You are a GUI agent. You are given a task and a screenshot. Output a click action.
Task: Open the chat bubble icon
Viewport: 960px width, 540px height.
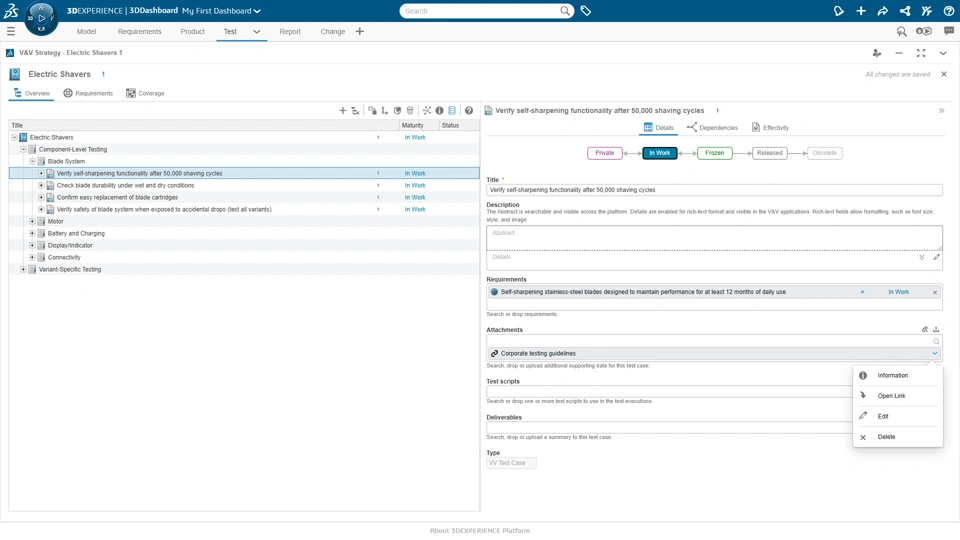point(948,31)
